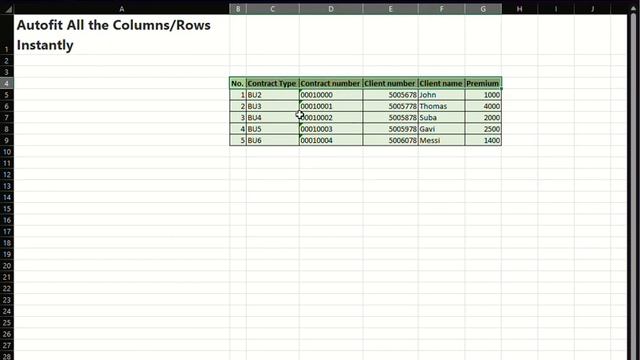Select the cell containing BU2
640x360 pixels.
(x=273, y=95)
